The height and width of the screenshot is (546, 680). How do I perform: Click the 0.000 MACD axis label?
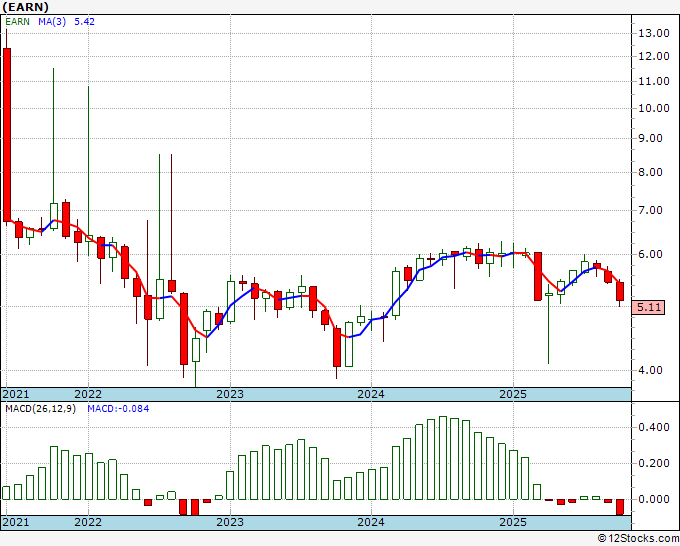(x=654, y=500)
